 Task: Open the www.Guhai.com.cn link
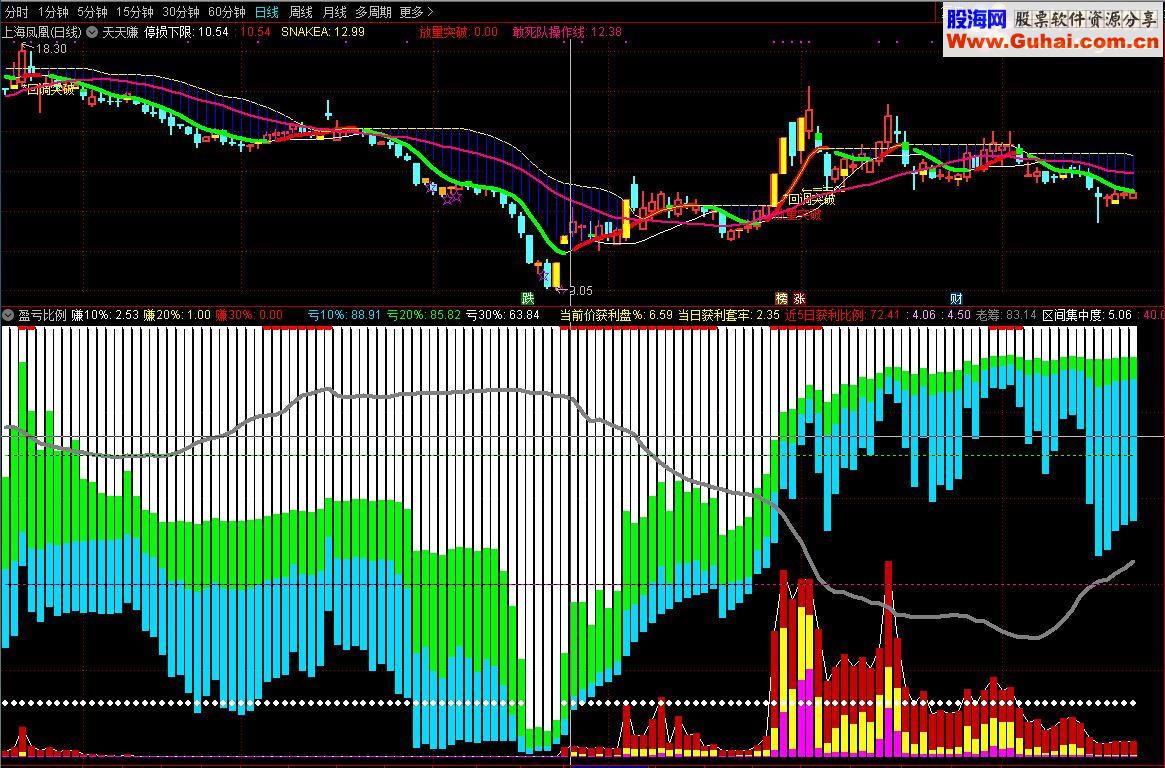point(1052,41)
